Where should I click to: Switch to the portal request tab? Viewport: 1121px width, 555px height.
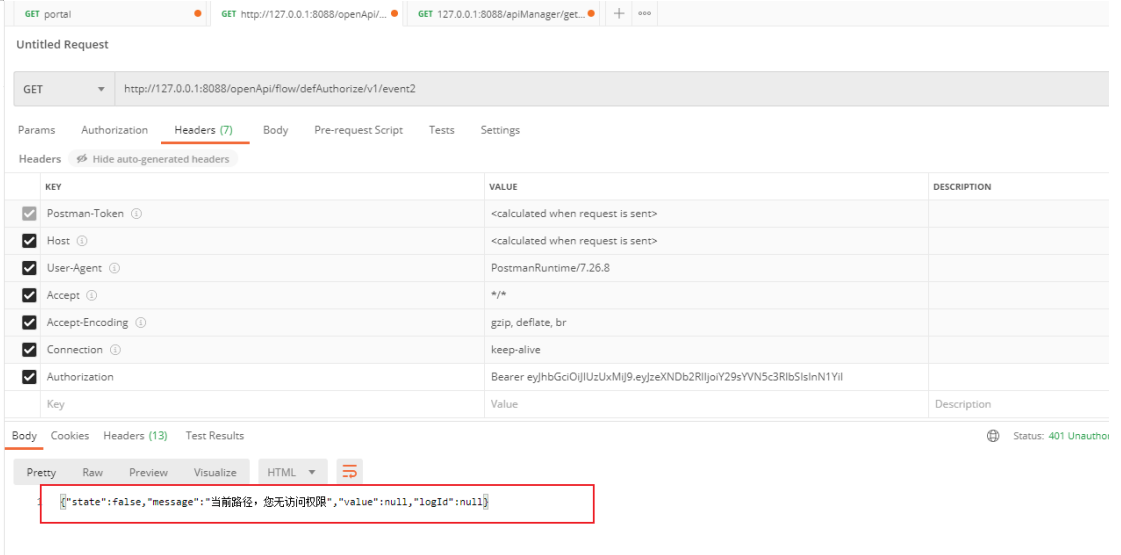pos(112,14)
